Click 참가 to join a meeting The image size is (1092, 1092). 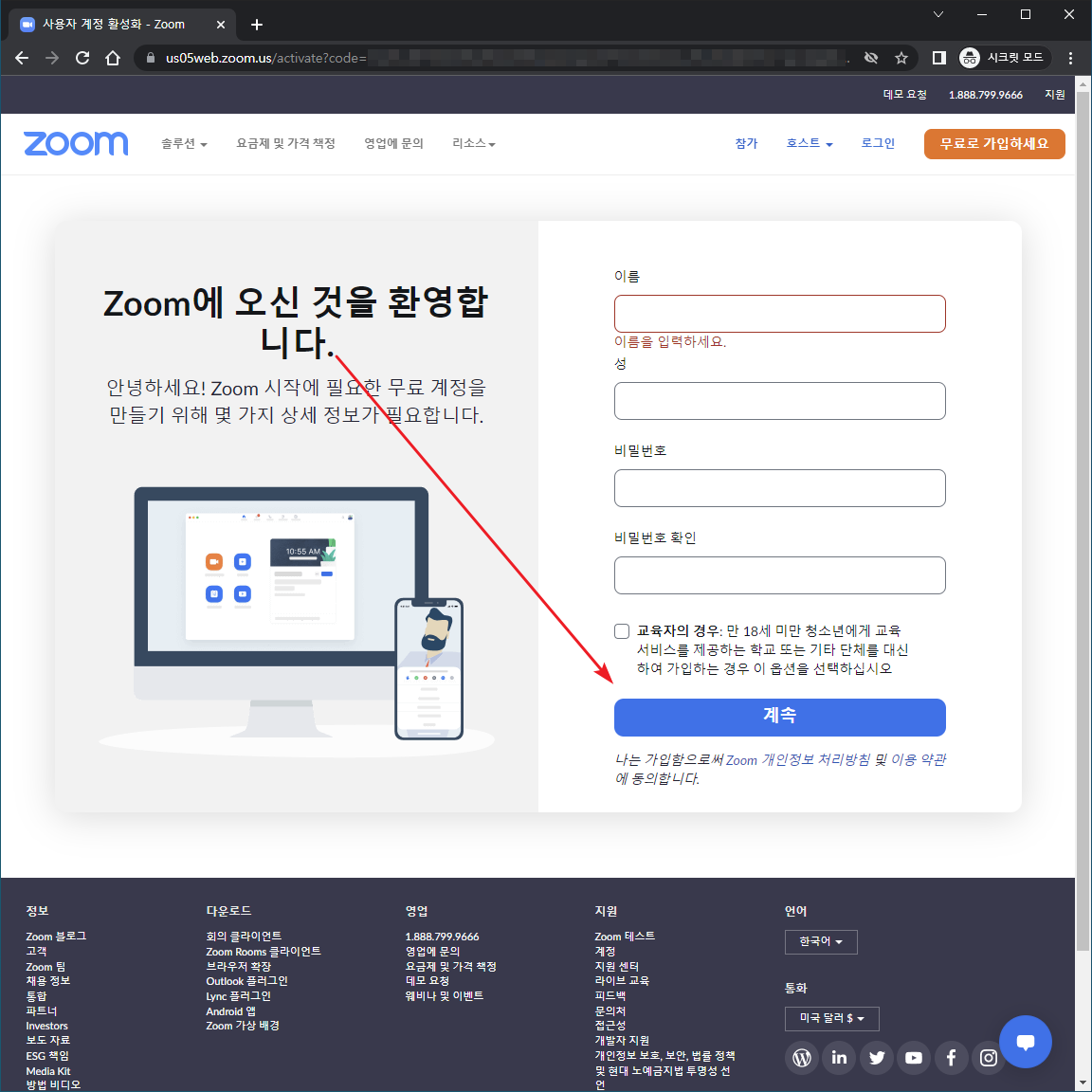746,143
